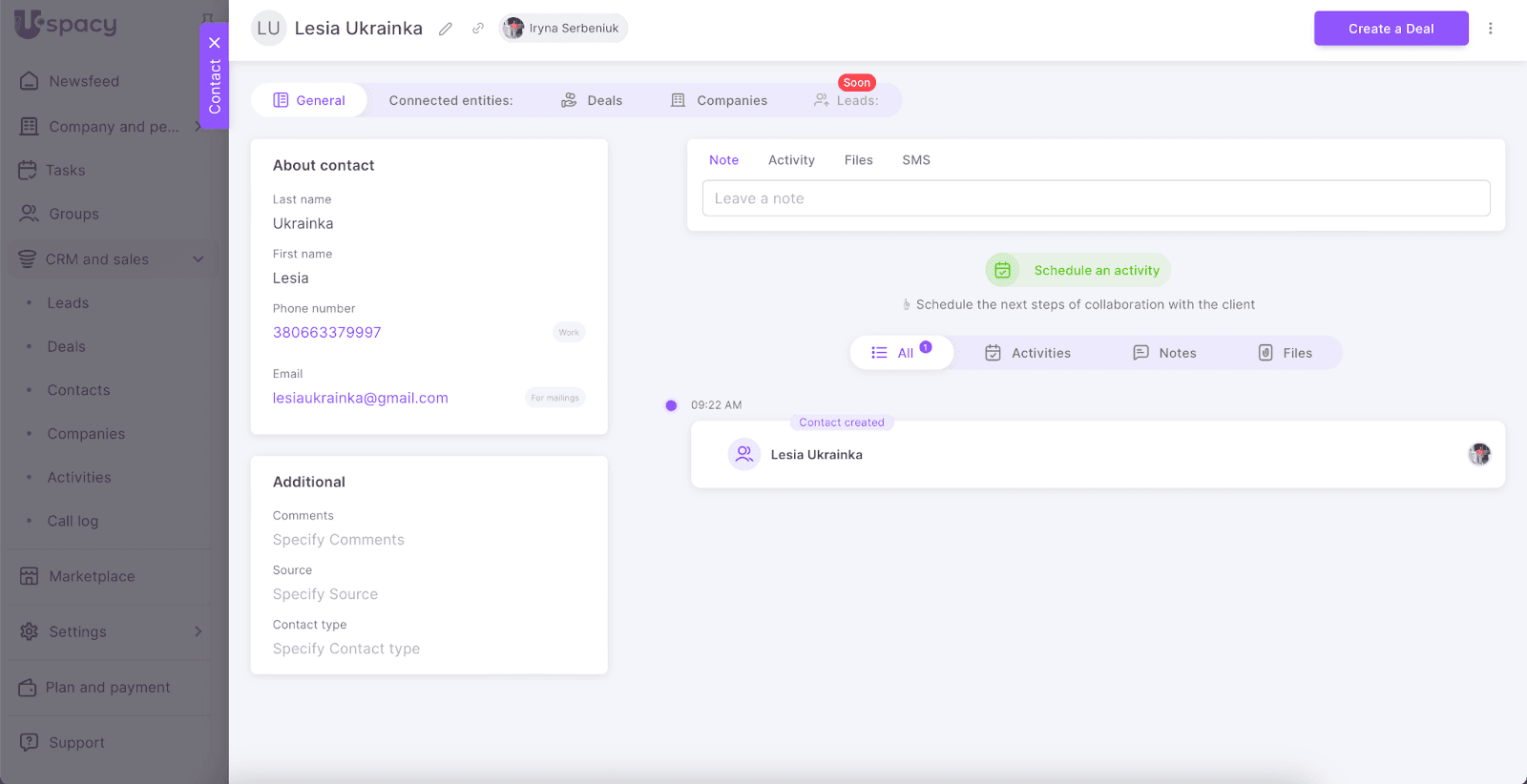Click the pencil edit icon beside contact name
This screenshot has height=784, width=1527.
pyautogui.click(x=446, y=29)
